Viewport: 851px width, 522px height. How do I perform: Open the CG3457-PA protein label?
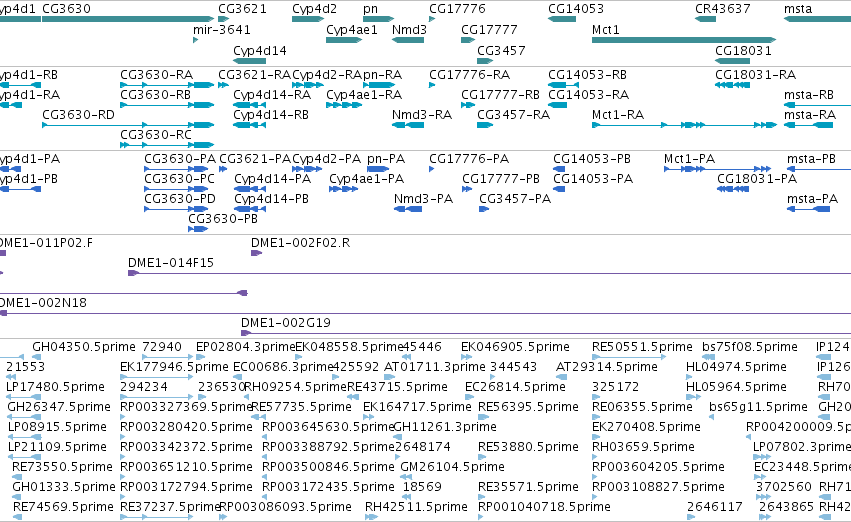(x=515, y=199)
